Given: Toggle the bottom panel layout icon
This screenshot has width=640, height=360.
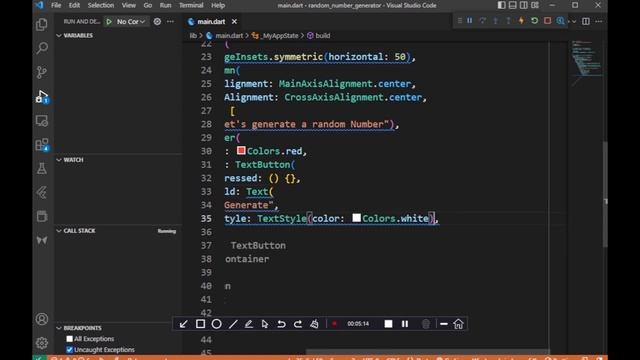Looking at the screenshot, I should [513, 5].
